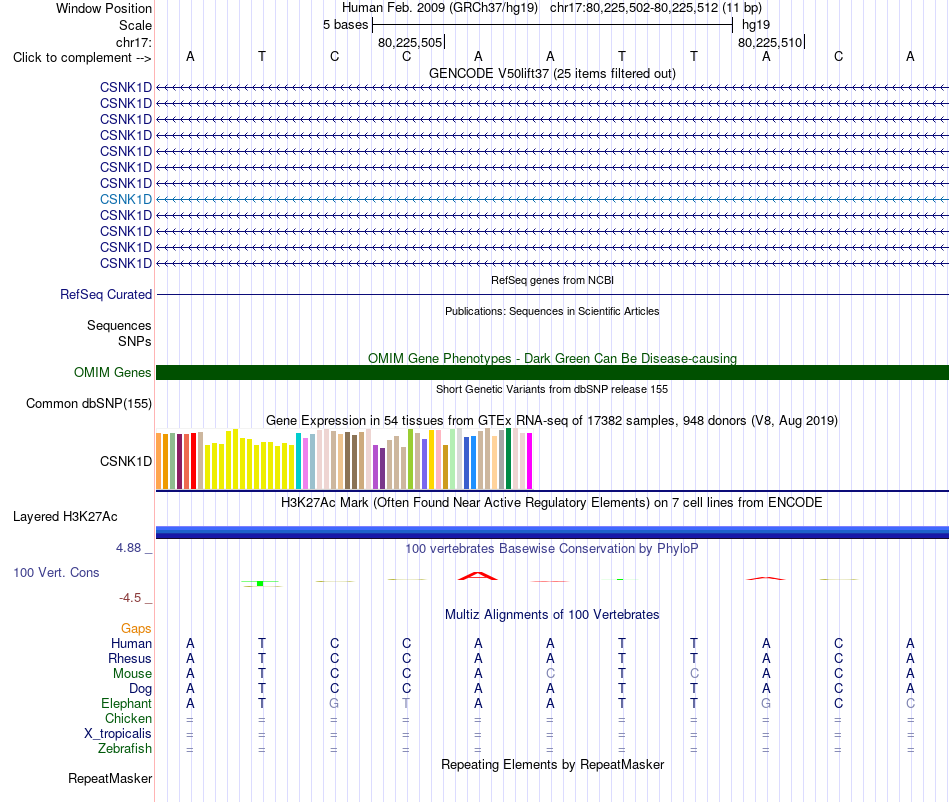950x802 pixels.
Task: Select the Scale track label
Action: (x=135, y=25)
